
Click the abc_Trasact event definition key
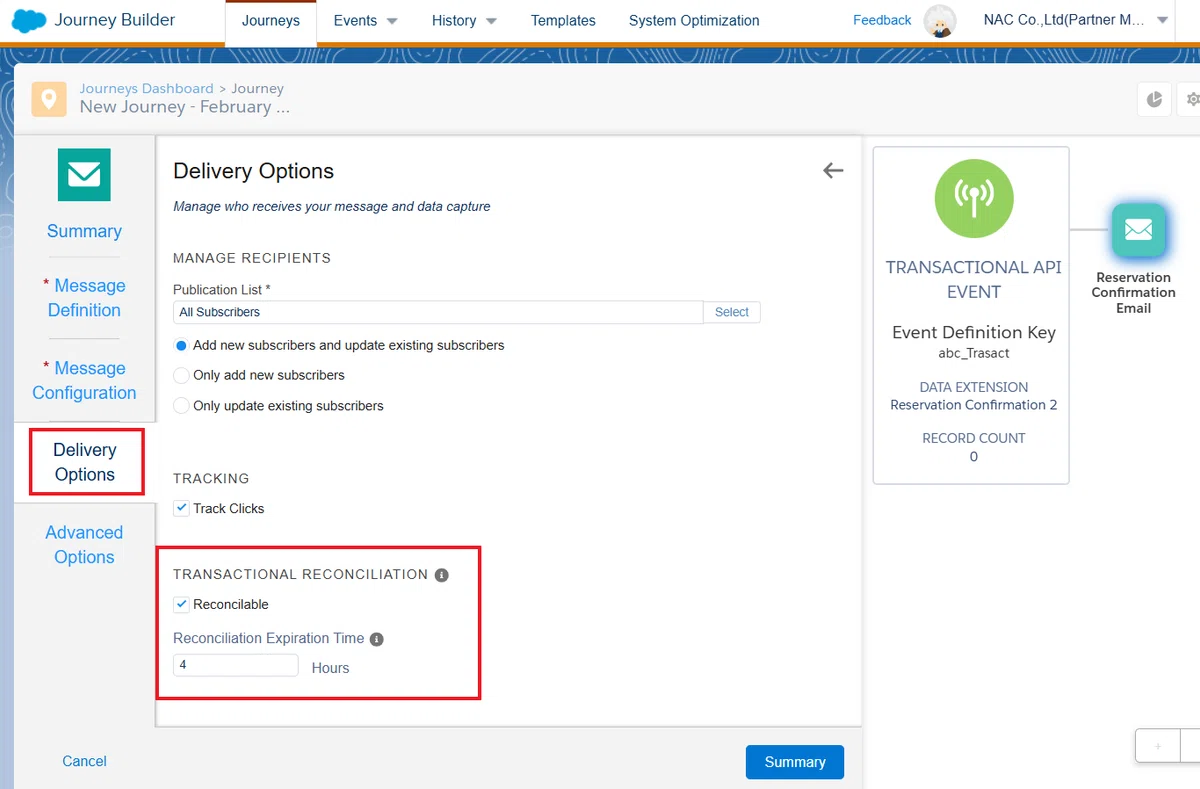coord(973,353)
